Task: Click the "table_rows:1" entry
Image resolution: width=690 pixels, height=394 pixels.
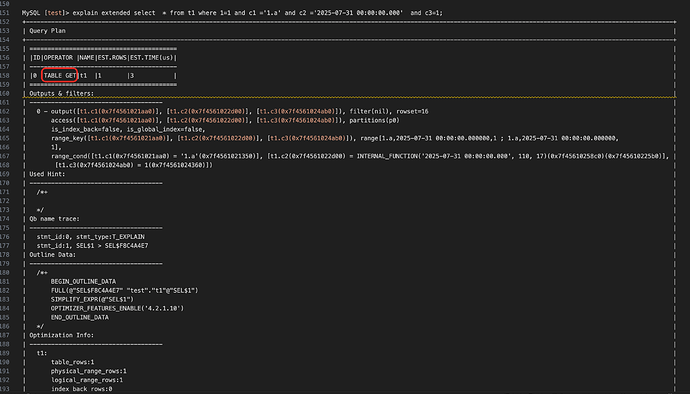Action: [73, 362]
